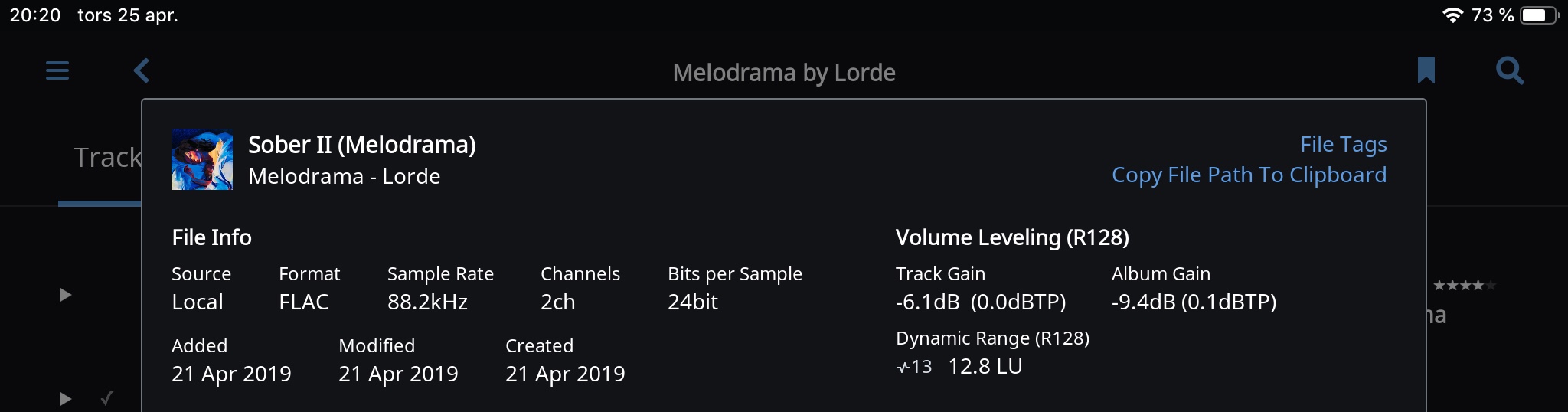The width and height of the screenshot is (1568, 412).
Task: Tap the battery indicator in status bar
Action: tap(1540, 15)
